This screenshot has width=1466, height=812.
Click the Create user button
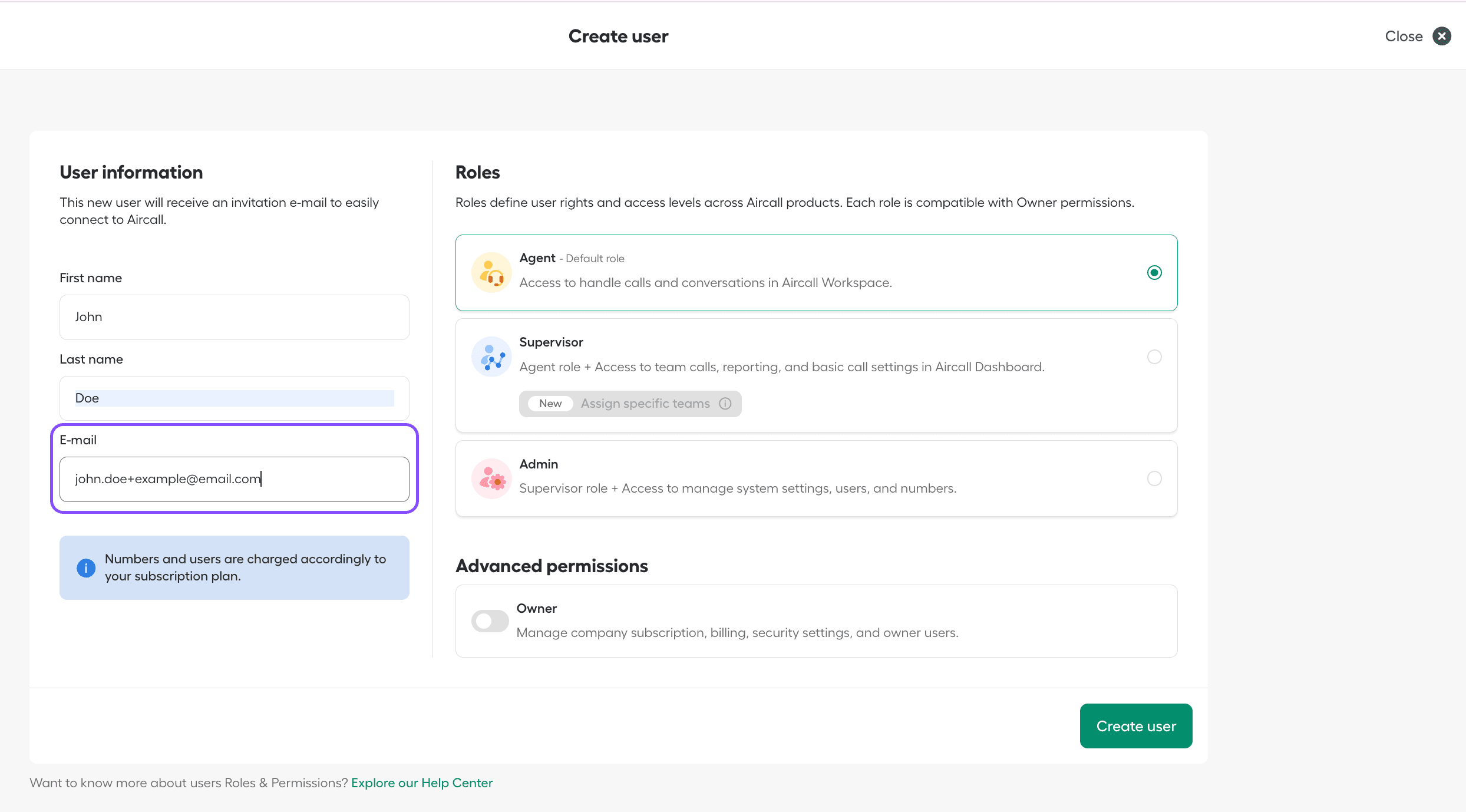click(1135, 725)
